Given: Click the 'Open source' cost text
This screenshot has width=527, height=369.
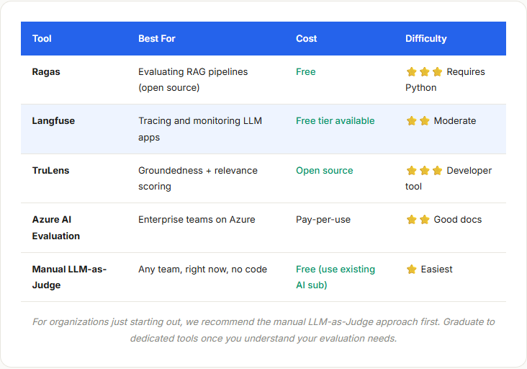Looking at the screenshot, I should (324, 170).
